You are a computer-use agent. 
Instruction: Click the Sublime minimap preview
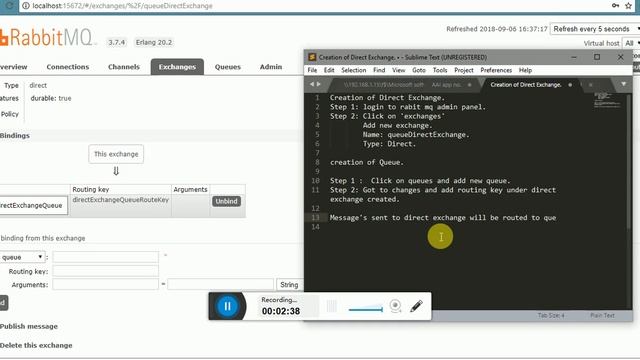coord(607,100)
